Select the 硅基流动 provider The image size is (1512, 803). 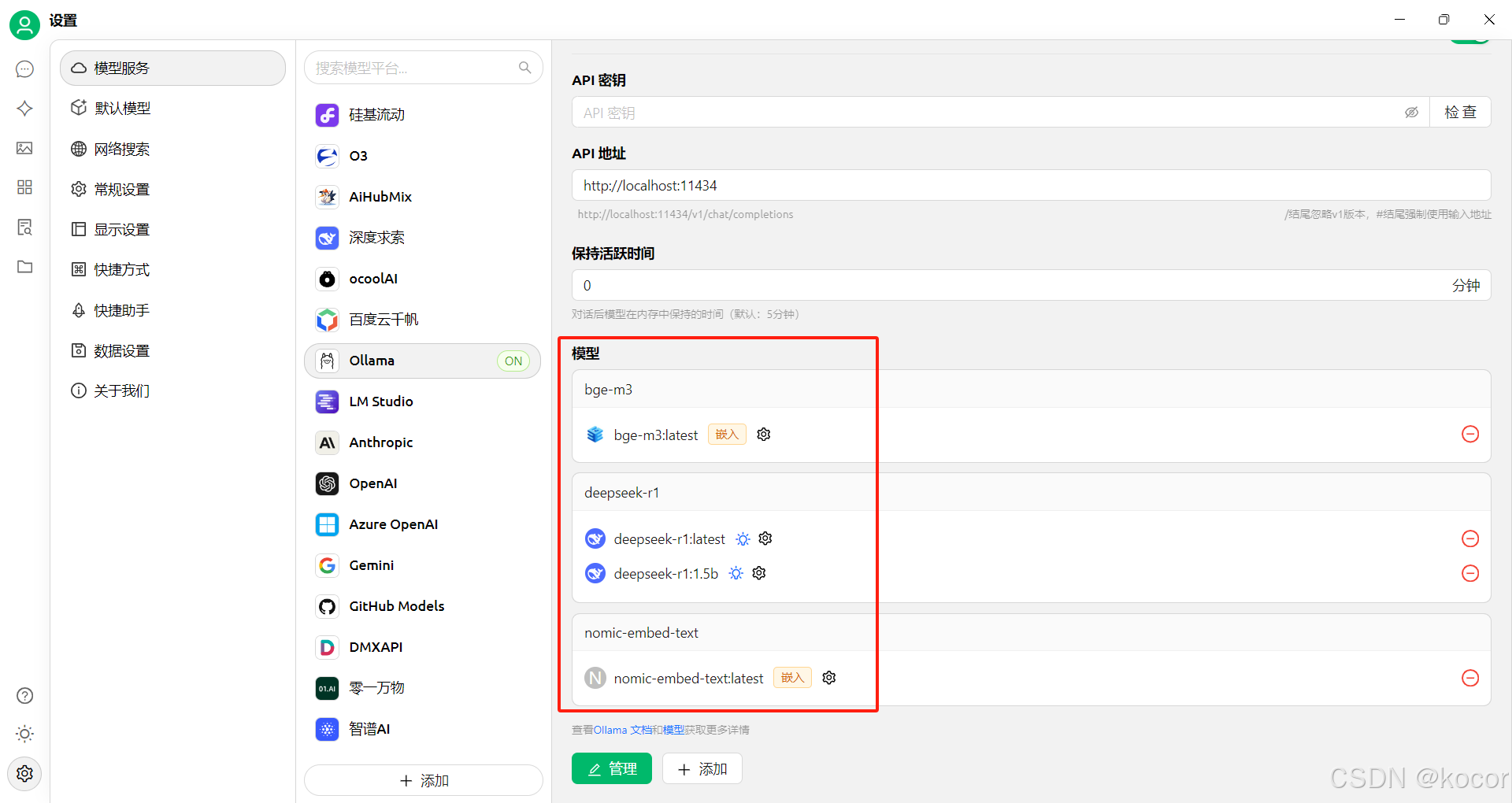click(x=423, y=115)
